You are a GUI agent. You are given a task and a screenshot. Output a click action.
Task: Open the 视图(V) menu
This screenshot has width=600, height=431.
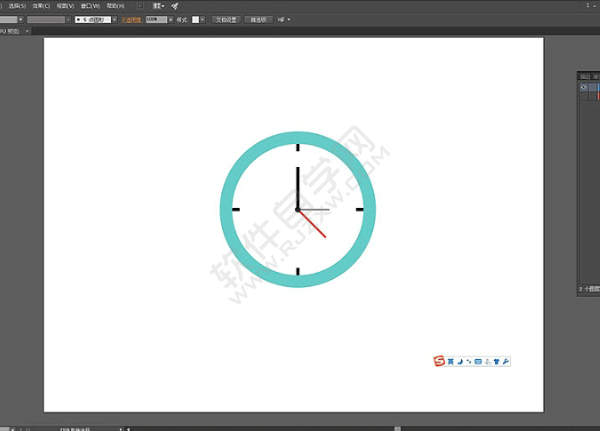click(x=65, y=6)
